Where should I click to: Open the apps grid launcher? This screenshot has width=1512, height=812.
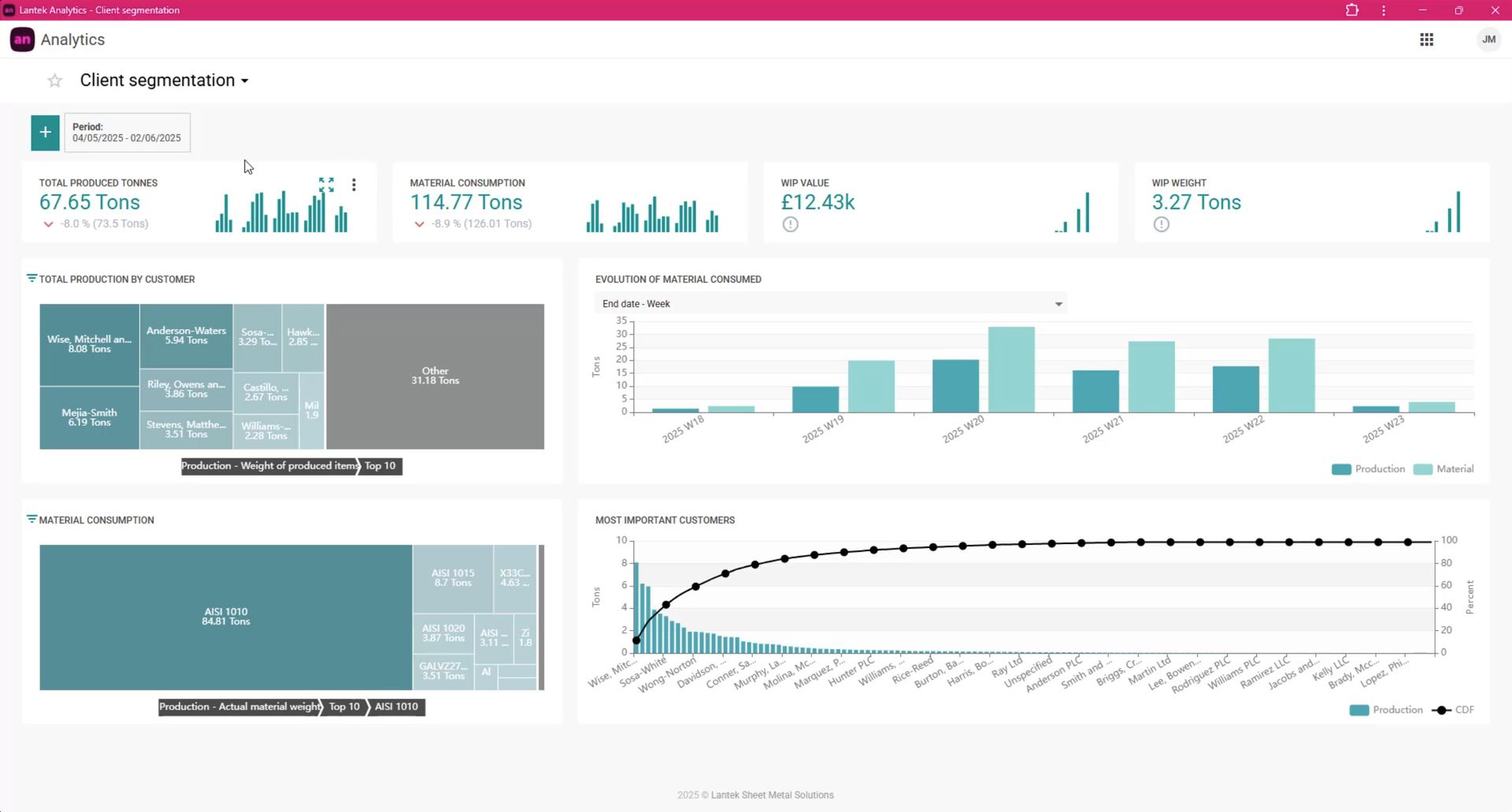tap(1426, 39)
